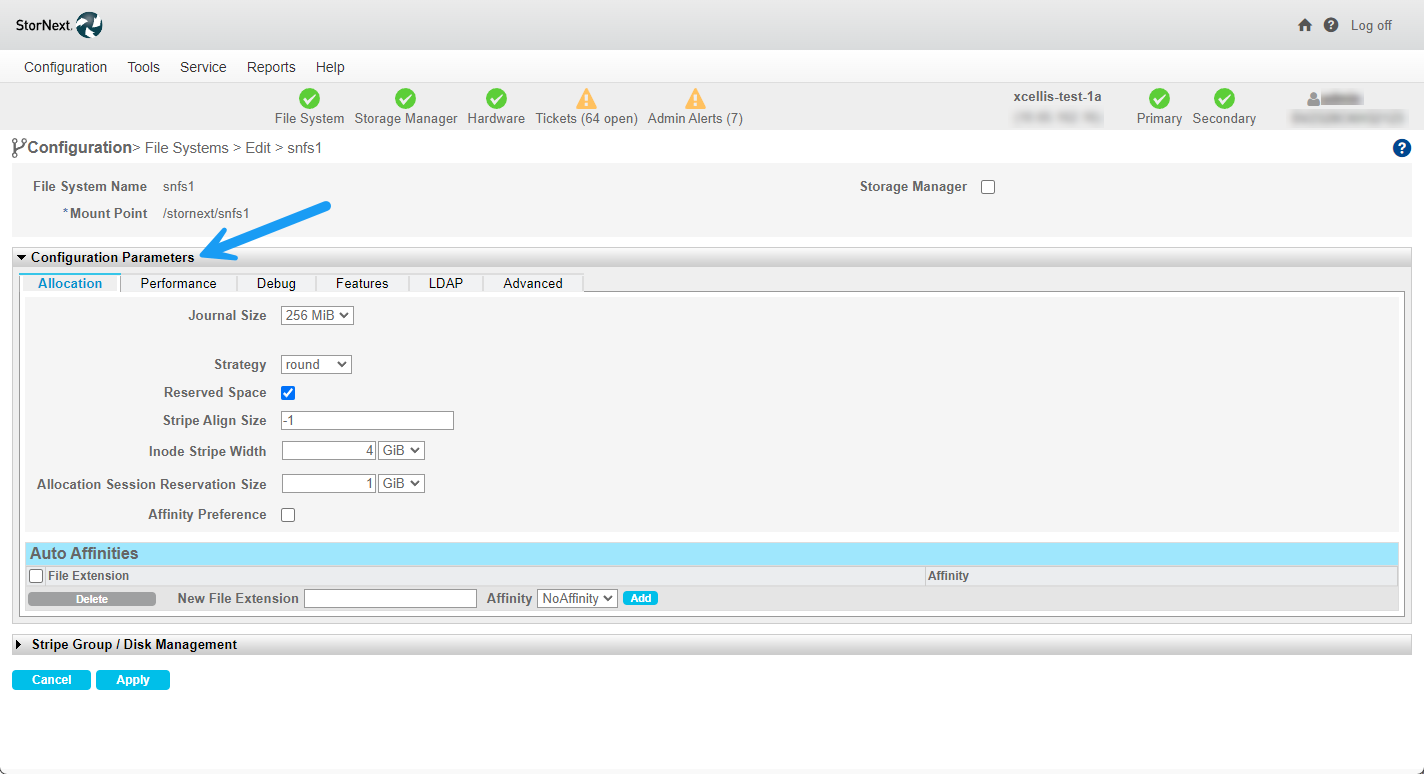The height and width of the screenshot is (774, 1424).
Task: Click the StorNext logo
Action: pyautogui.click(x=59, y=25)
